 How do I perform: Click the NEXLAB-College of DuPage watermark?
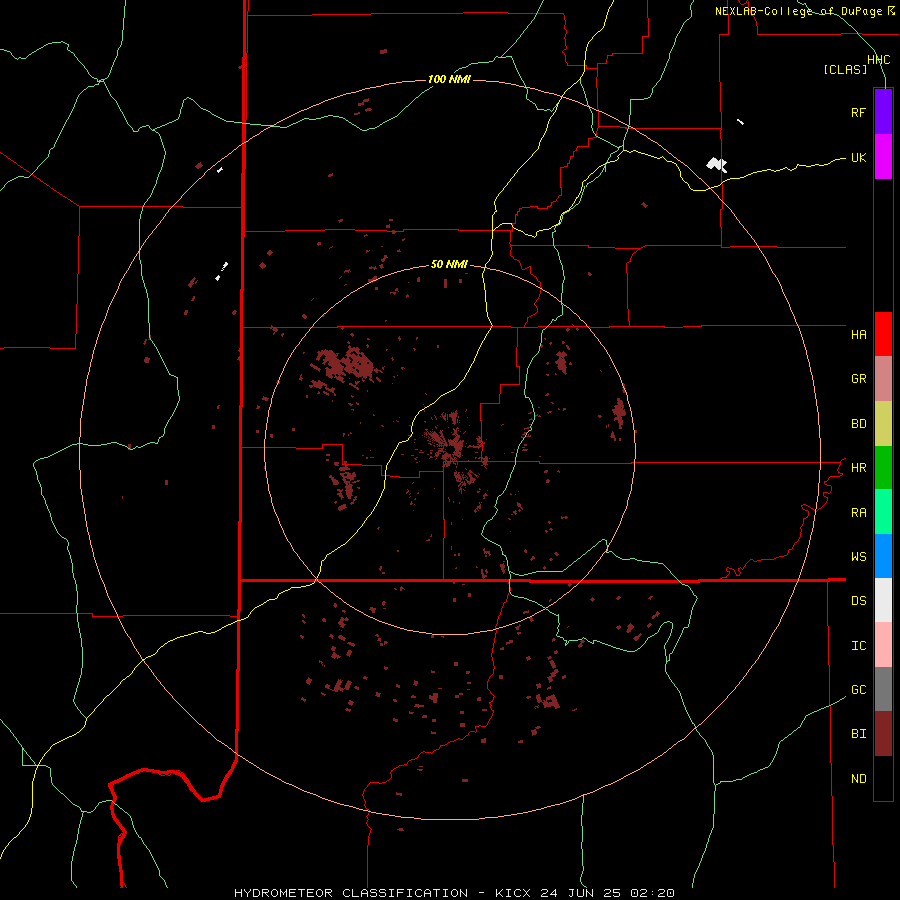(804, 11)
